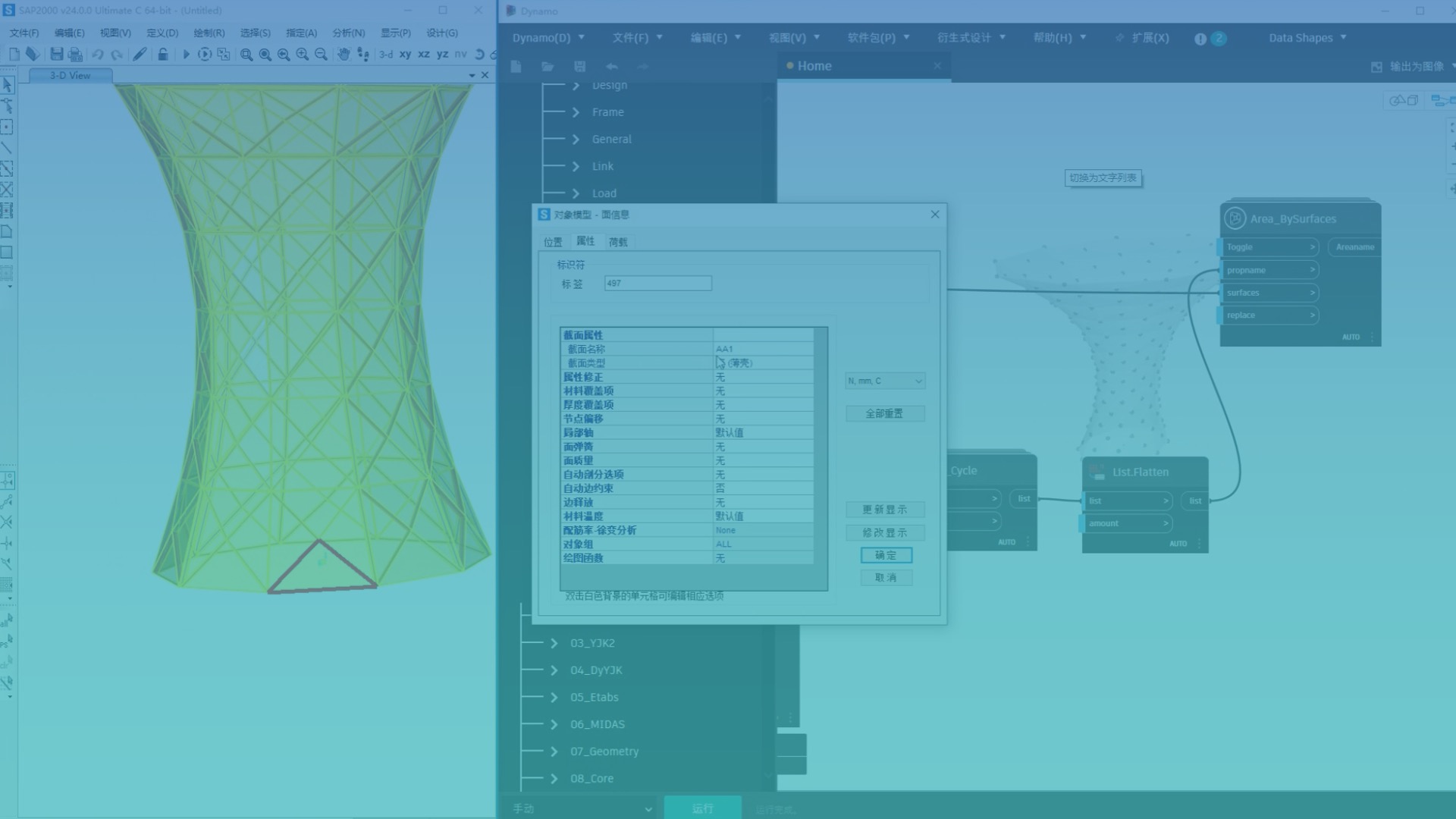Image resolution: width=1456 pixels, height=819 pixels.
Task: Click the 标签 input field showing 497
Action: (657, 283)
